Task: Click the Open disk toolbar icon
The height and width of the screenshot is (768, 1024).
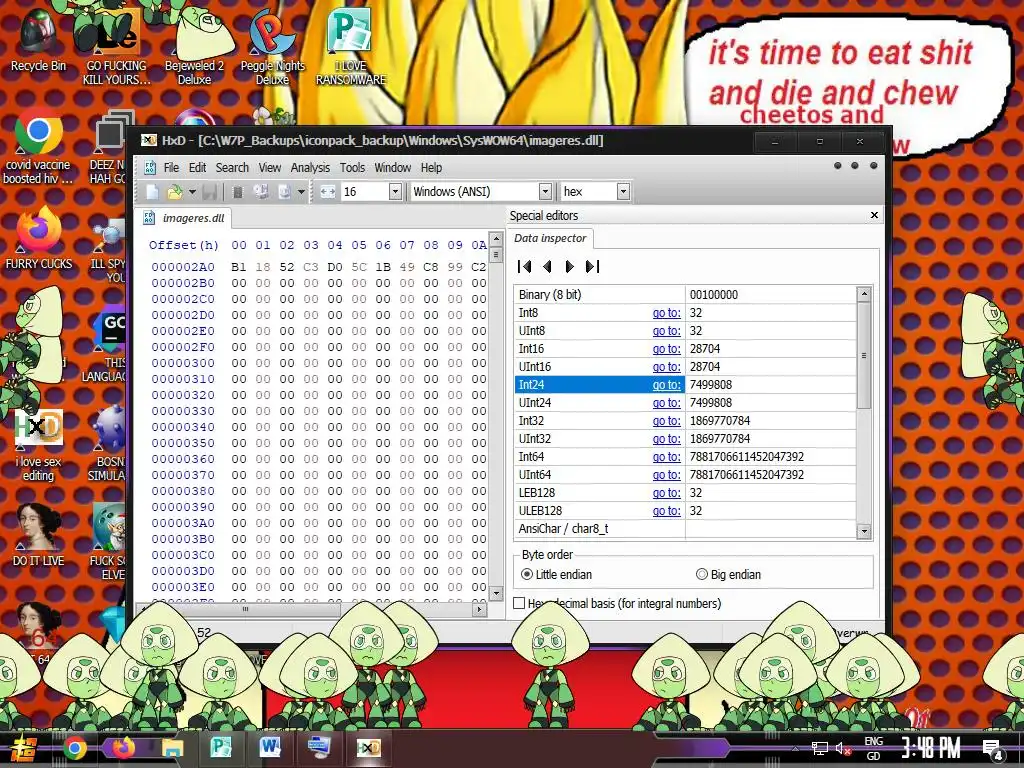Action: (x=261, y=192)
